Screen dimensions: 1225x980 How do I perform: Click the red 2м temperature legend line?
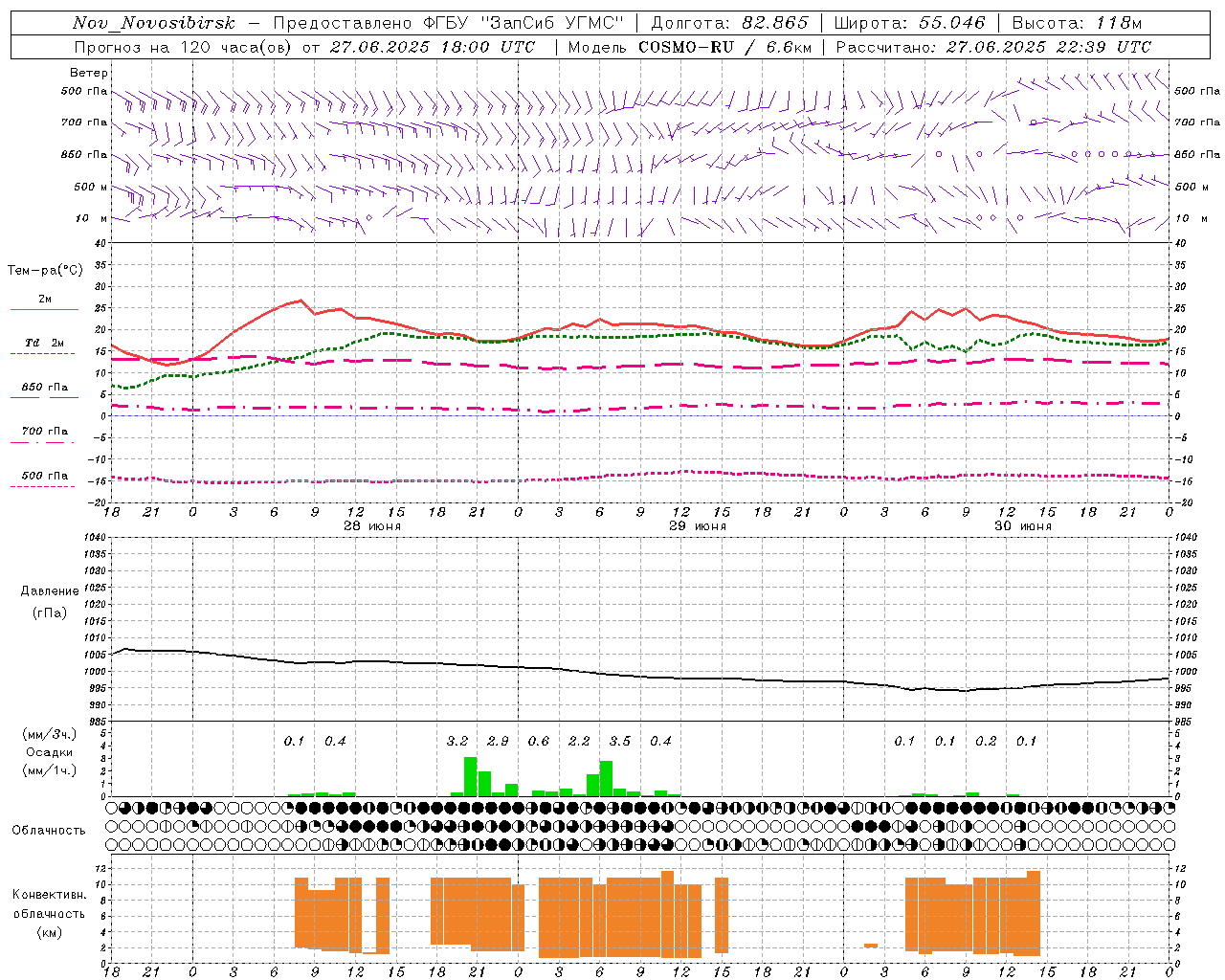coord(44,309)
